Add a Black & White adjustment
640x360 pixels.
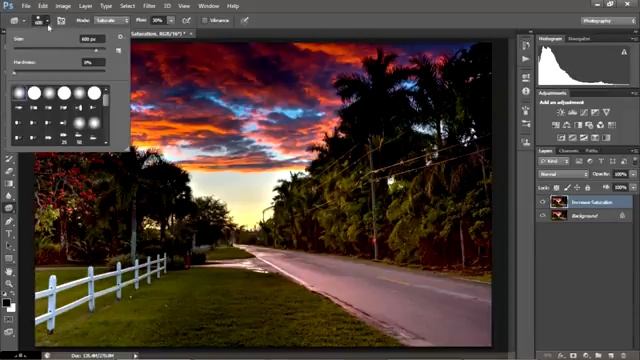click(578, 125)
